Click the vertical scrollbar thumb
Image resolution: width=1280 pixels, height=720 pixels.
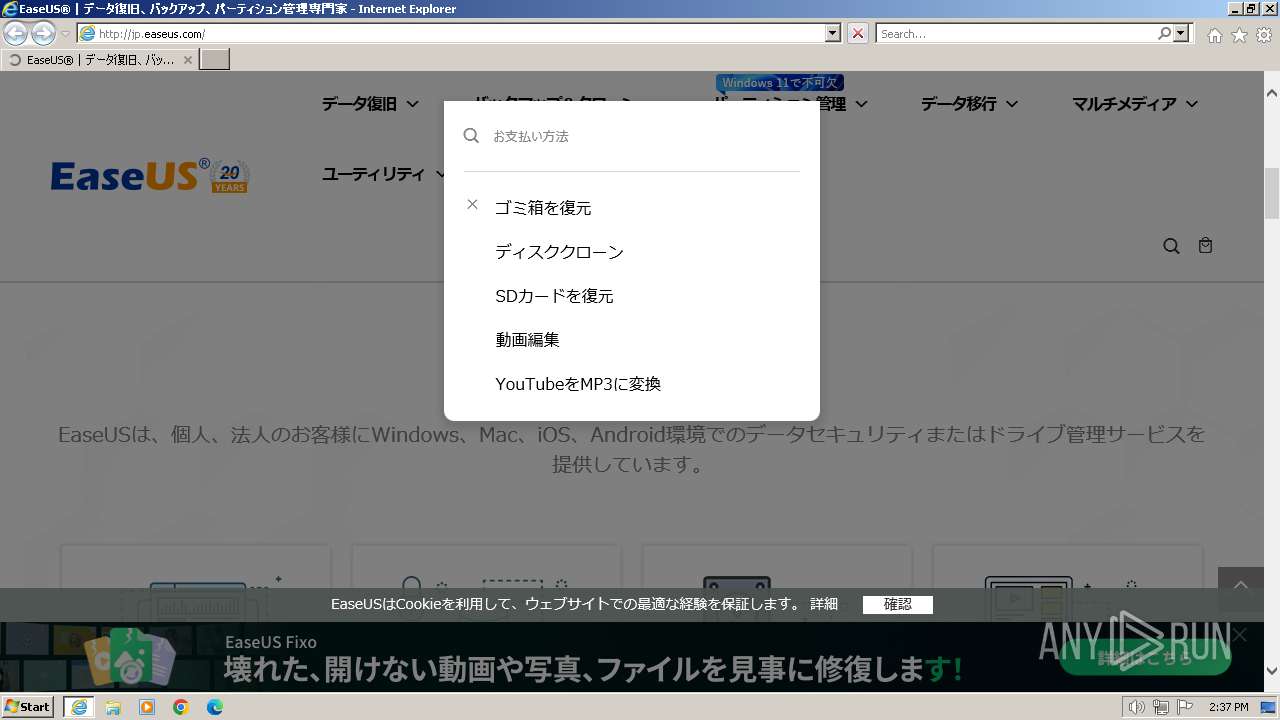click(1272, 193)
